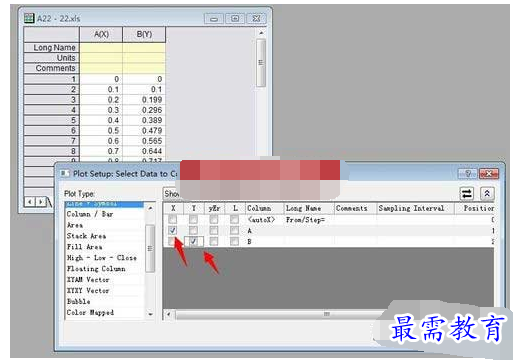The width and height of the screenshot is (513, 360).
Task: Select Color Mapped plot type
Action: [90, 312]
